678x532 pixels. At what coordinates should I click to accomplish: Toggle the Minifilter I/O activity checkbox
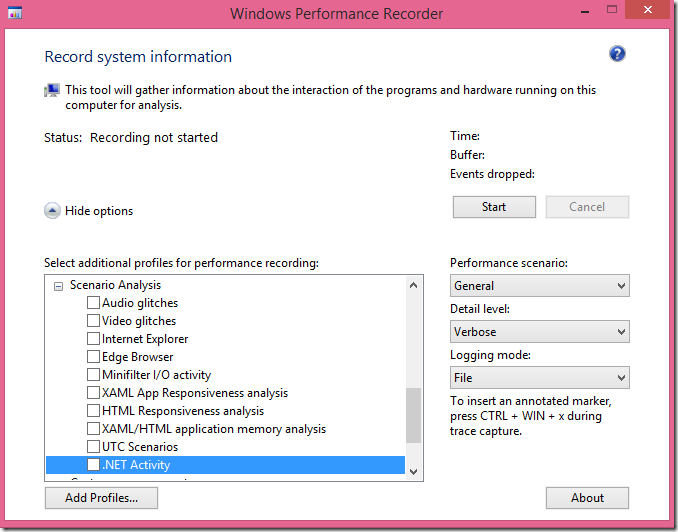(x=93, y=374)
